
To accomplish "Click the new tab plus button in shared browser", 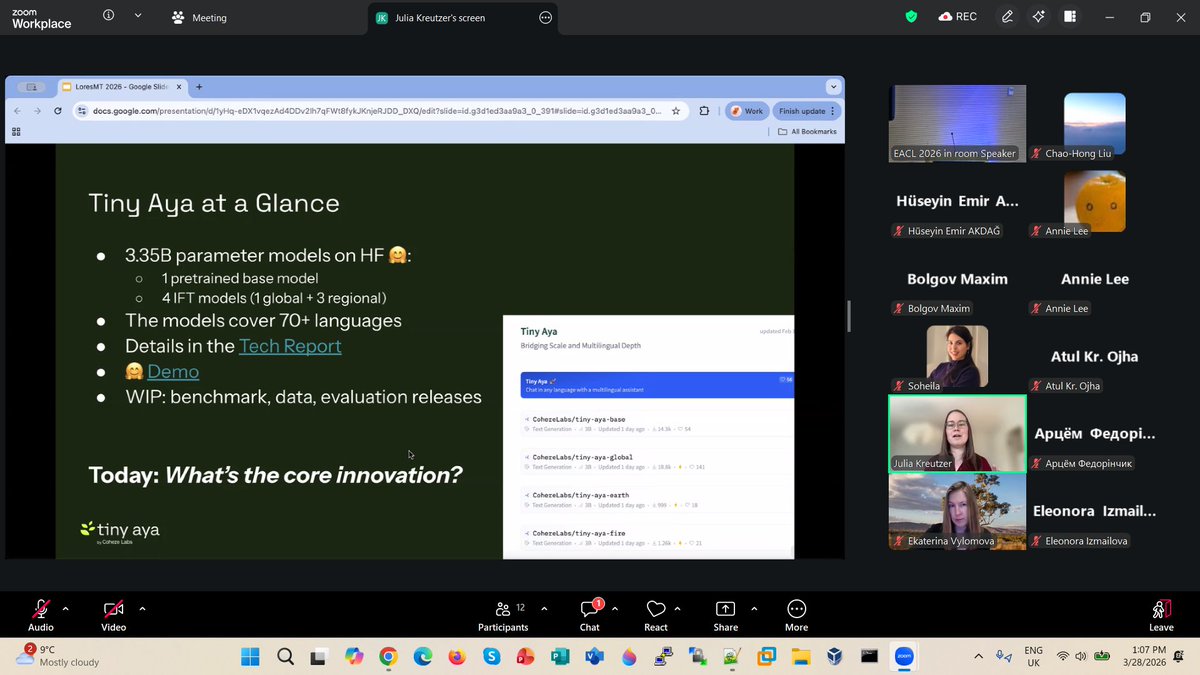I will coord(199,87).
